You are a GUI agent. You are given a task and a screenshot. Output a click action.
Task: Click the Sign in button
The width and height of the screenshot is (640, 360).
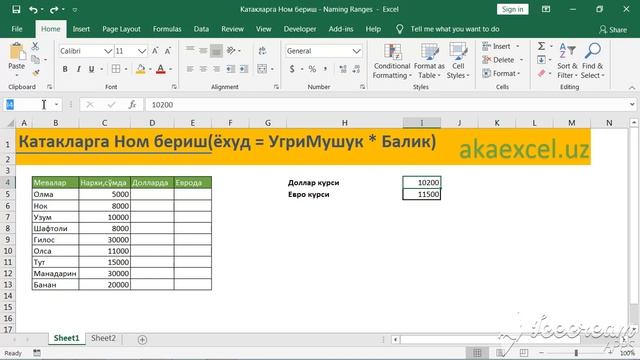coord(512,9)
